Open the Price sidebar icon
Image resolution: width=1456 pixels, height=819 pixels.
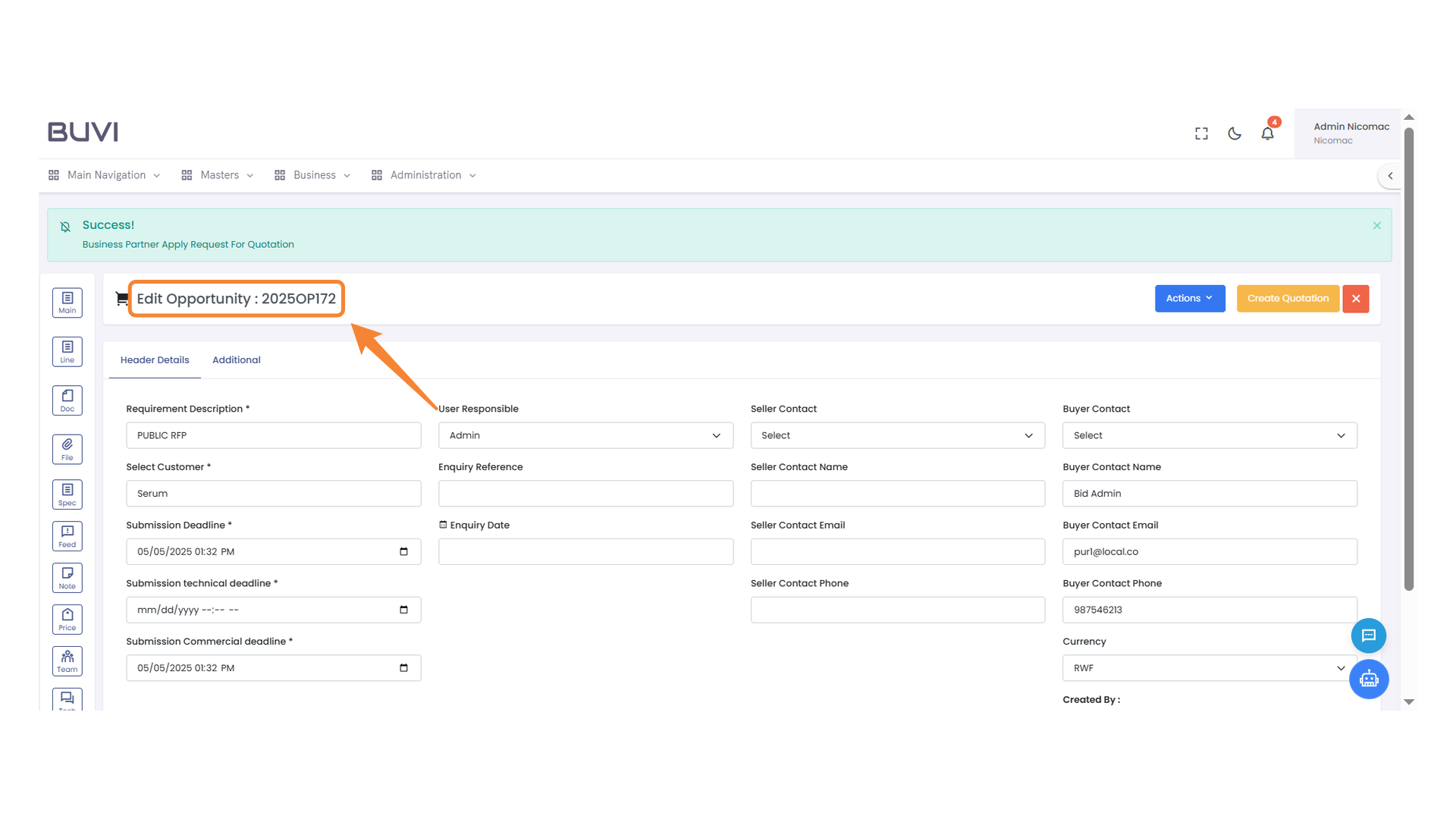point(67,620)
